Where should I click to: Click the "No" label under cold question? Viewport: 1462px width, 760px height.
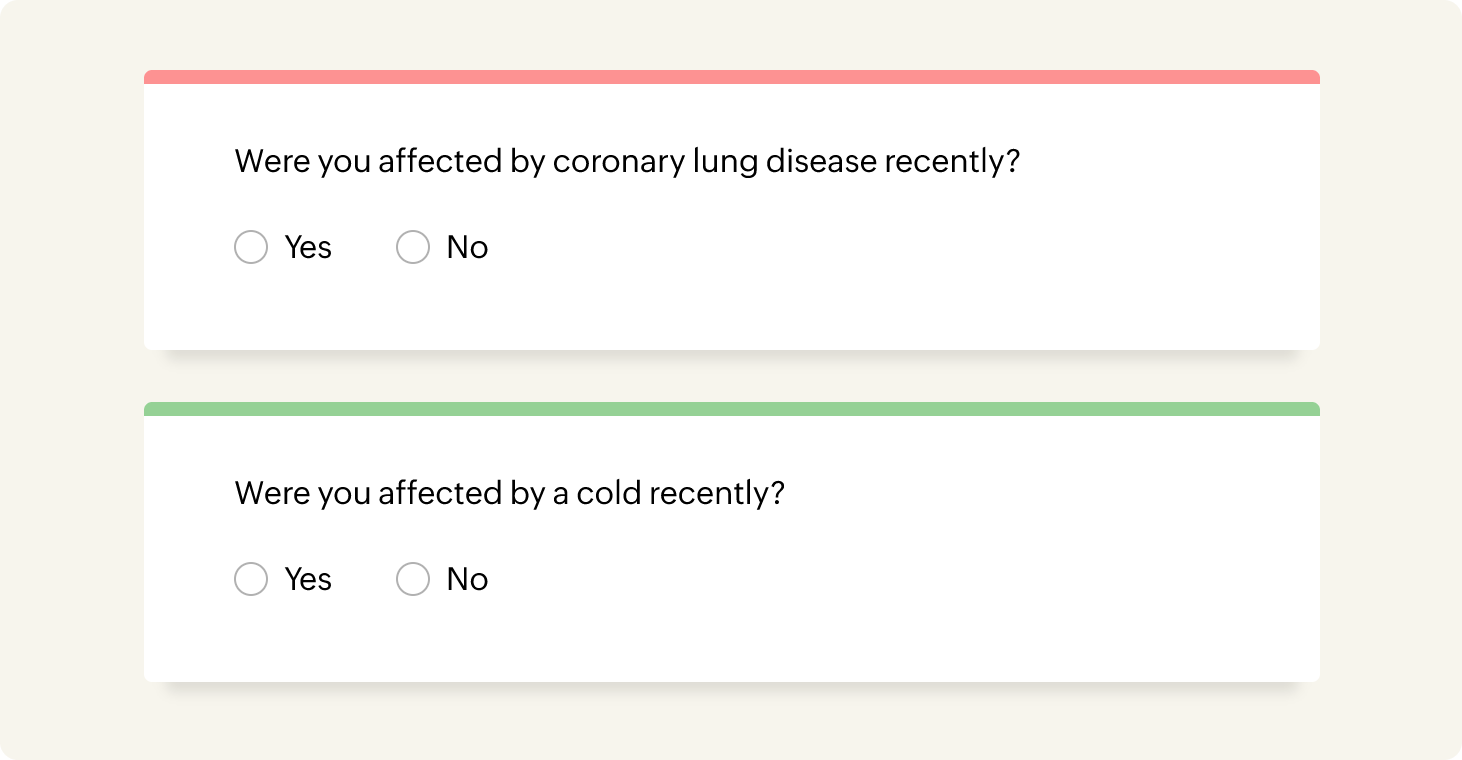point(467,579)
